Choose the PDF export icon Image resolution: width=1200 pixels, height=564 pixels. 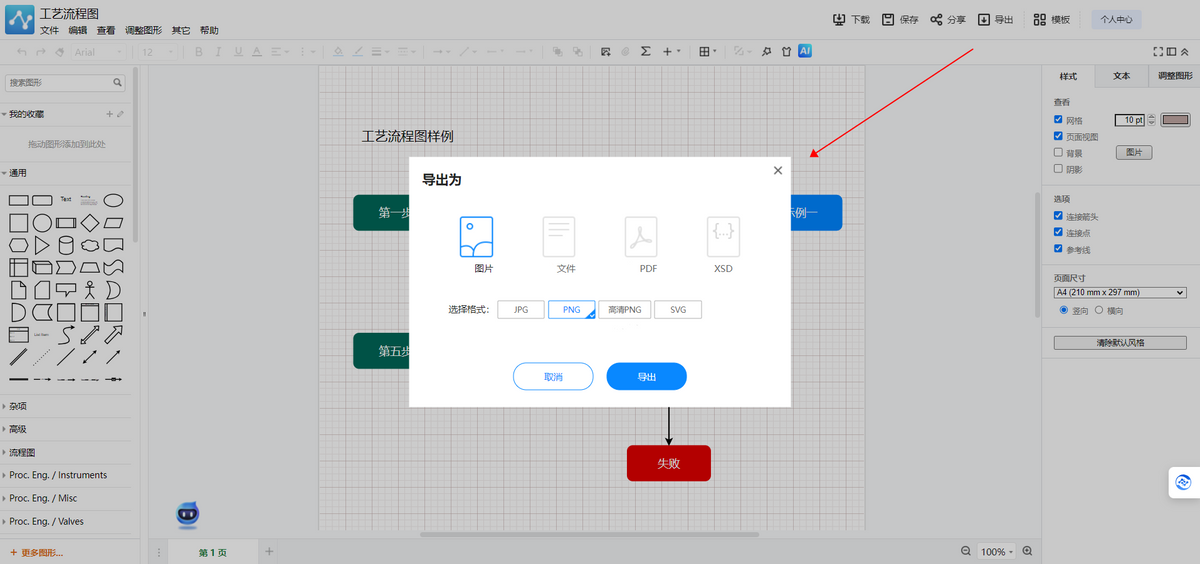(641, 237)
